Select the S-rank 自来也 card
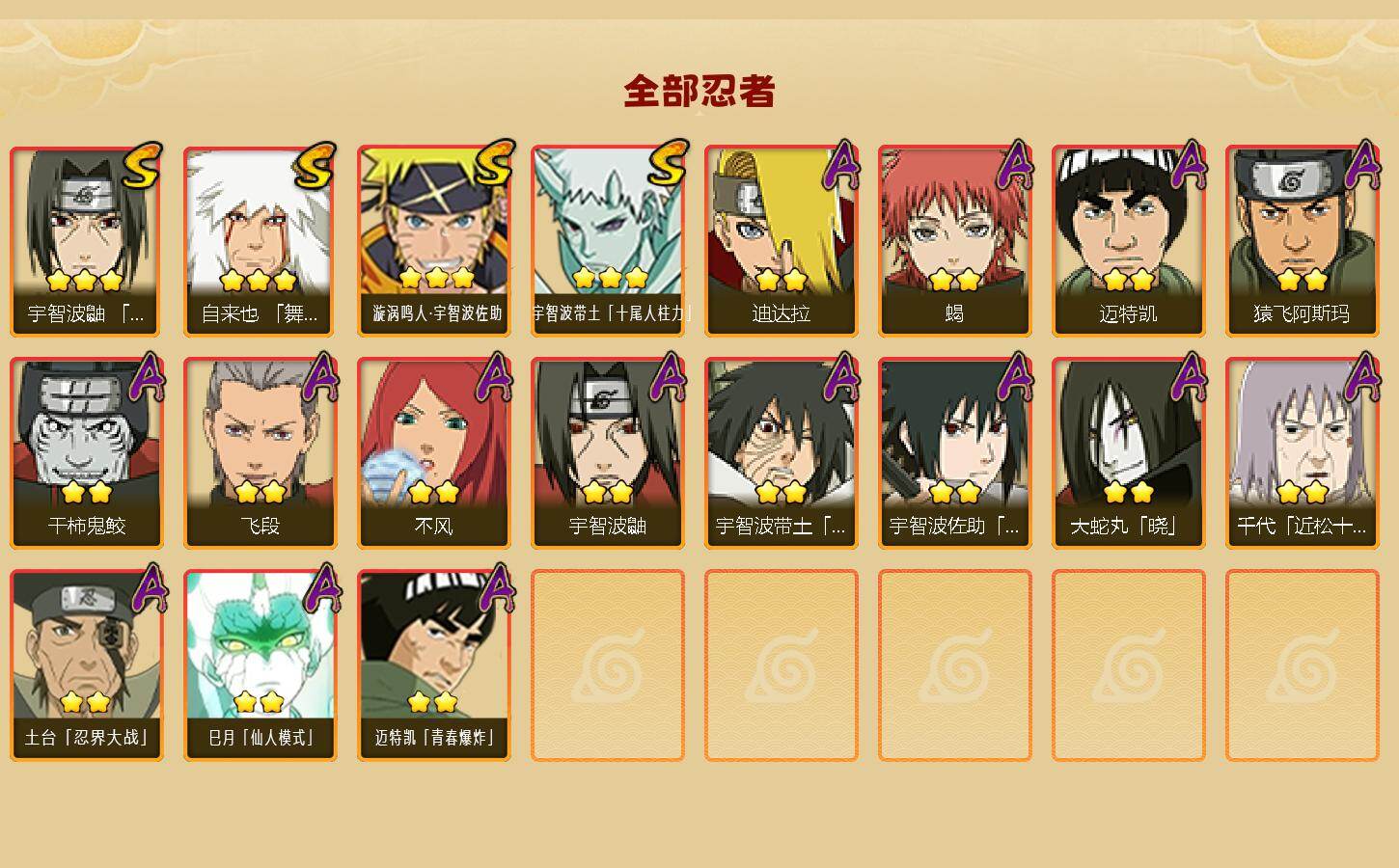The width and height of the screenshot is (1399, 868). click(261, 241)
